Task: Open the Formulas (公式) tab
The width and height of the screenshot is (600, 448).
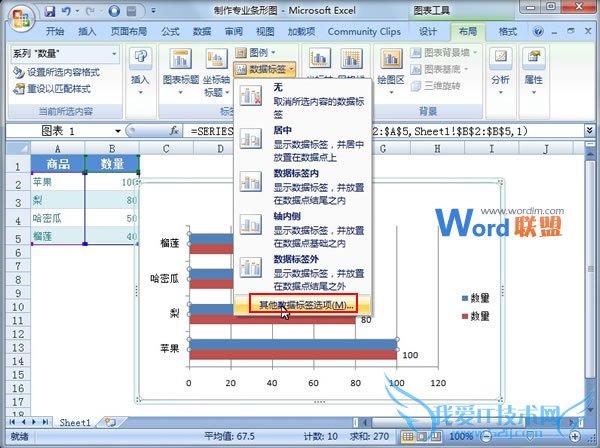Action: tap(170, 31)
